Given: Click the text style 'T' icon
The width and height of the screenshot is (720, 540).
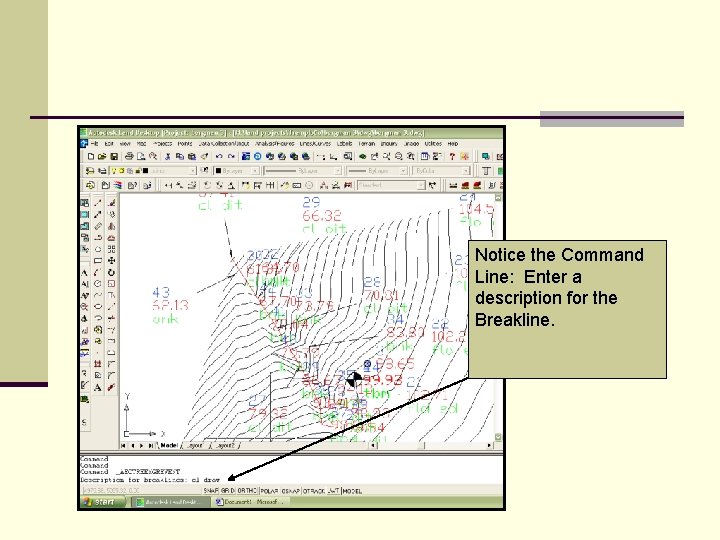Looking at the screenshot, I should (487, 171).
